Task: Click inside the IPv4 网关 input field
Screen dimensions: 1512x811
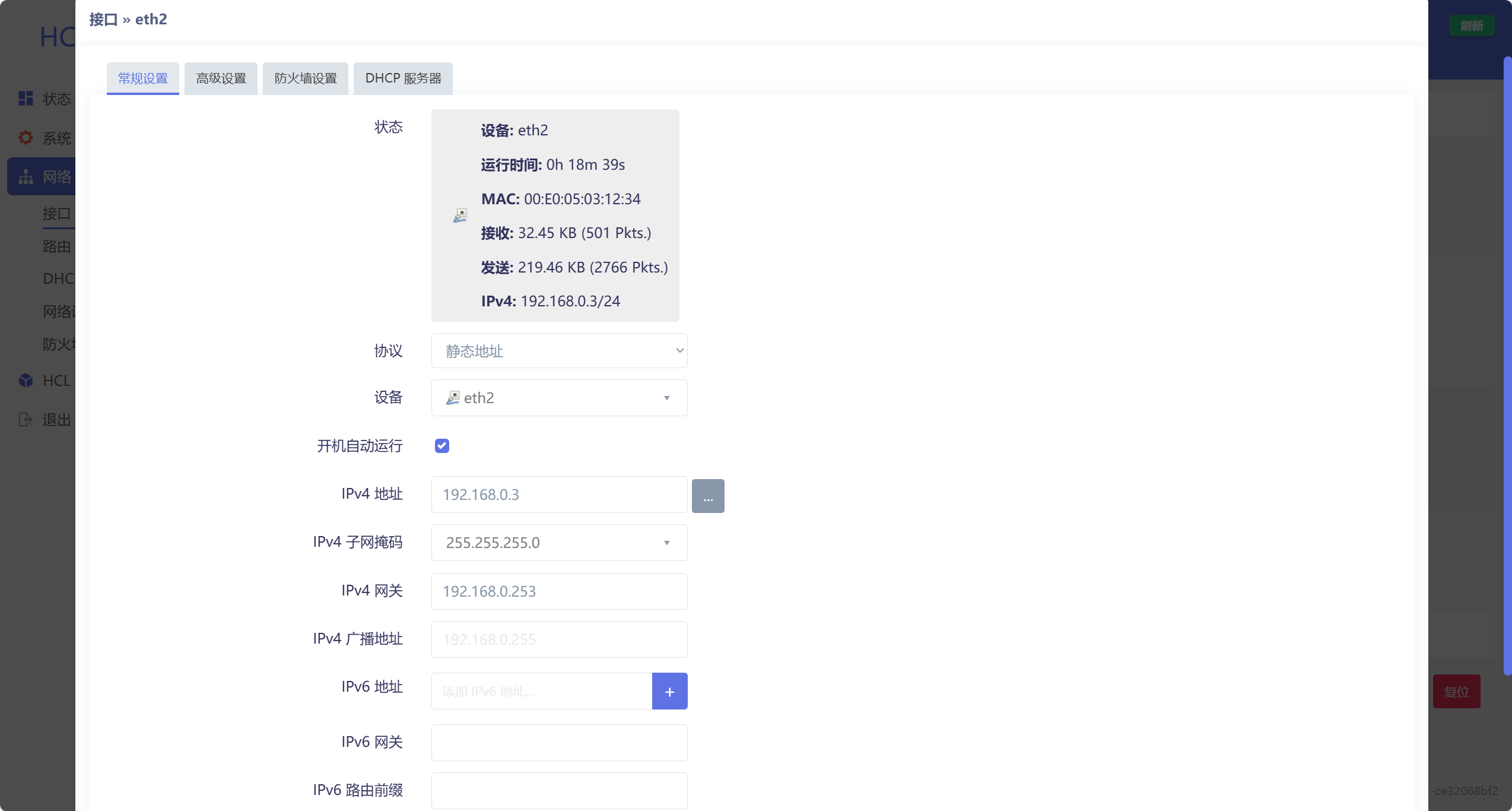Action: point(558,591)
